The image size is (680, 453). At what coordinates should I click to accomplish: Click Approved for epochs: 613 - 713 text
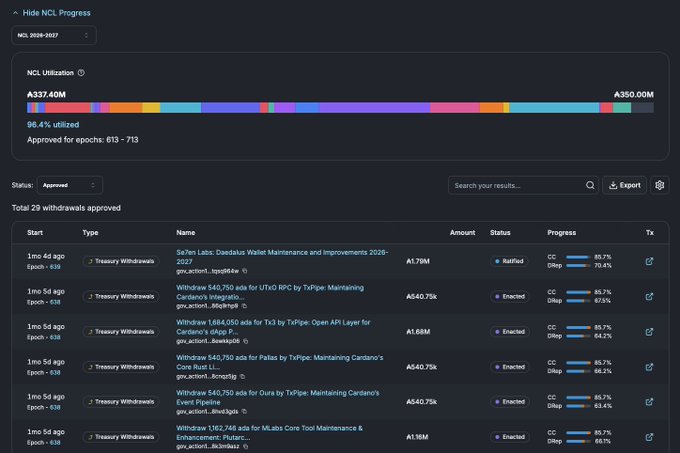click(83, 140)
